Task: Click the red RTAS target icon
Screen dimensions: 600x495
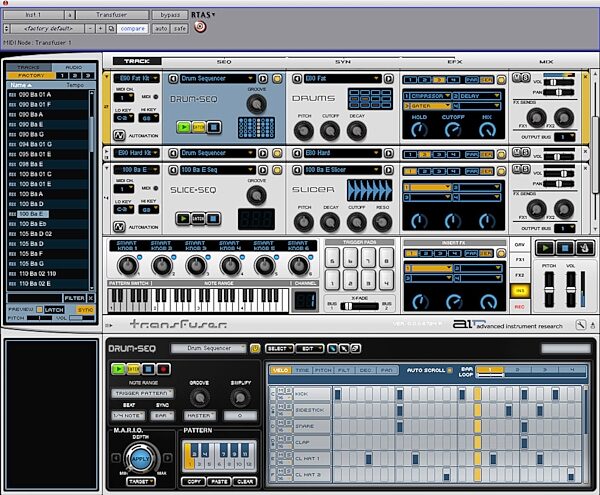Action: (200, 27)
